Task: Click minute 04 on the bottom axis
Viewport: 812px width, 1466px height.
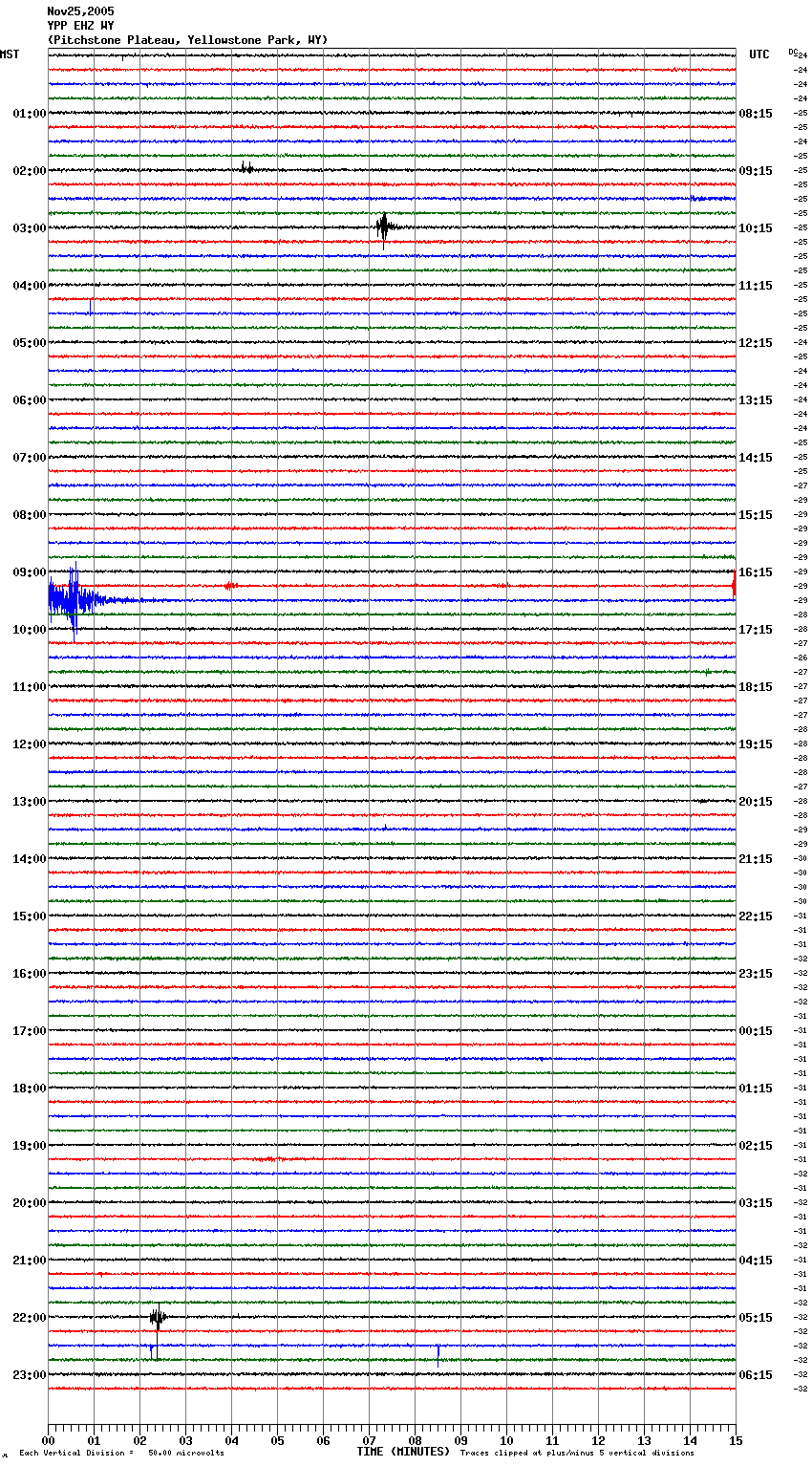Action: point(231,1440)
